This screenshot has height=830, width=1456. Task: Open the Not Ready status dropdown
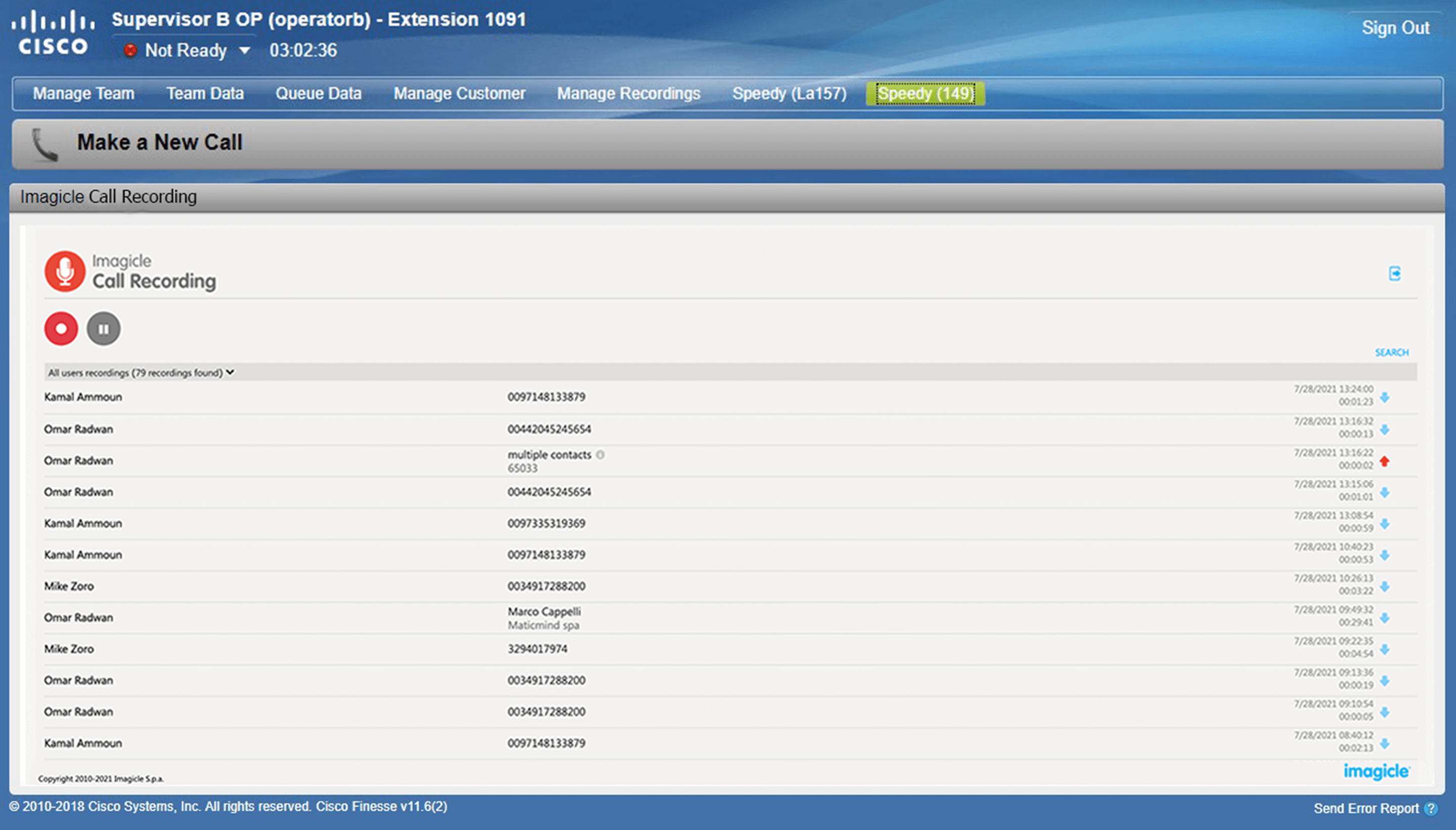click(x=244, y=50)
